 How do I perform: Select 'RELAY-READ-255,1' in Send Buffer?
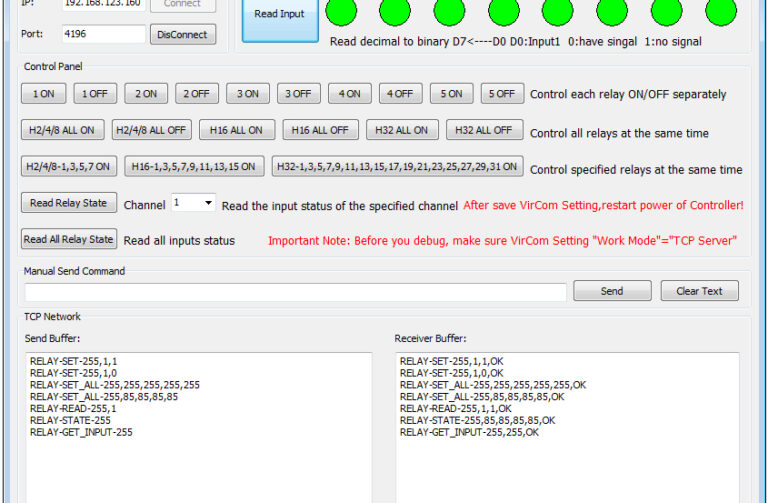click(x=73, y=408)
